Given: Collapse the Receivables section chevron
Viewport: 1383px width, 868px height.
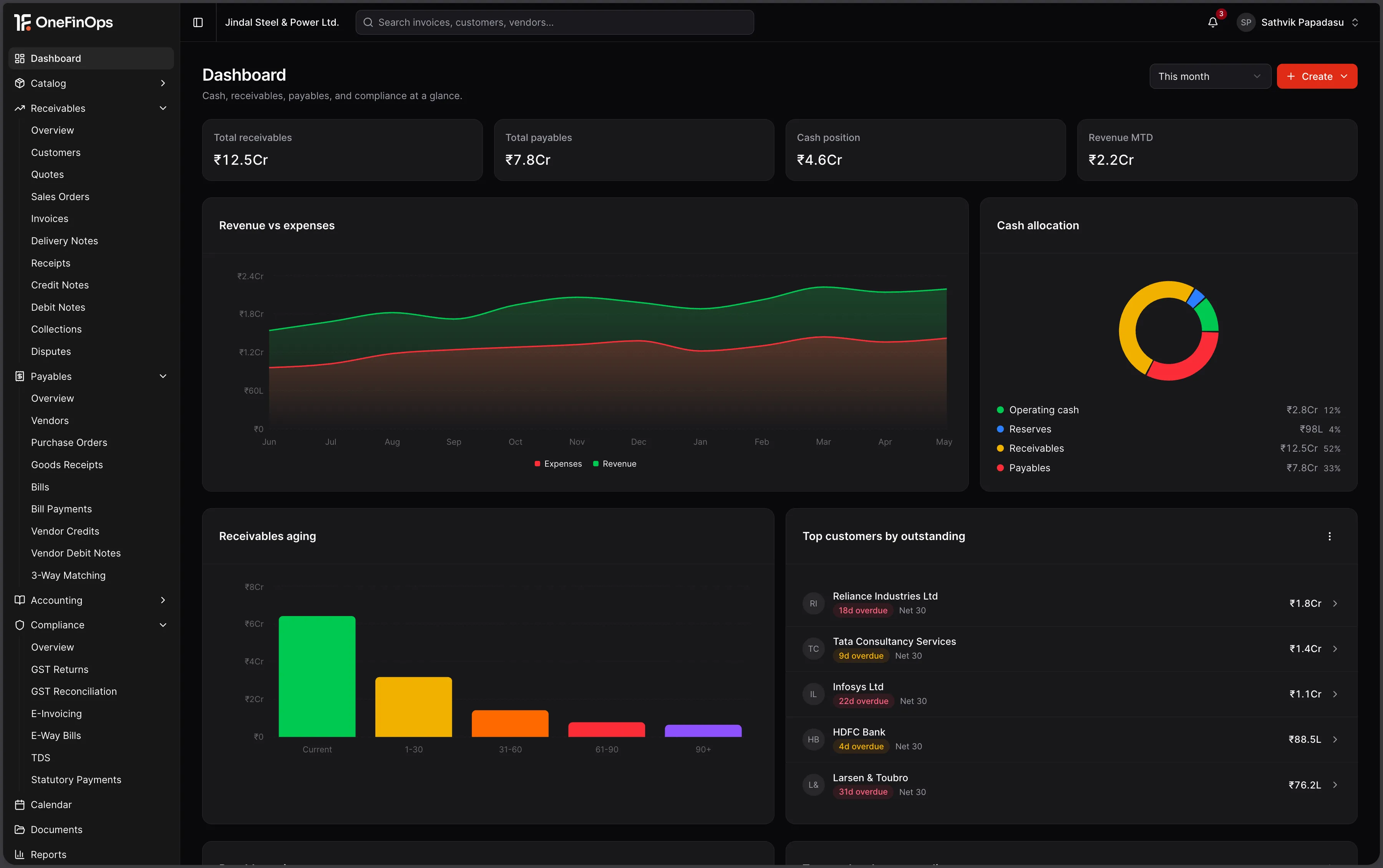Looking at the screenshot, I should coord(163,108).
